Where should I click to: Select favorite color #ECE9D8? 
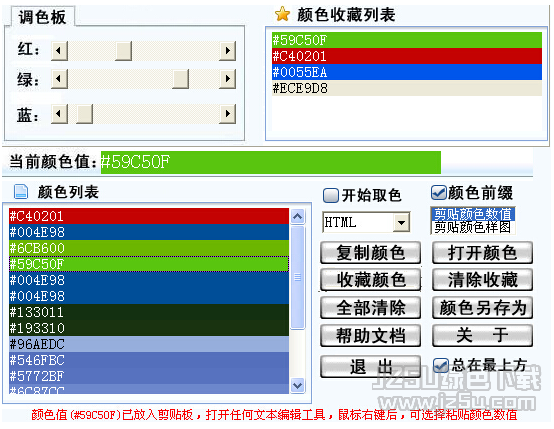[x=407, y=88]
